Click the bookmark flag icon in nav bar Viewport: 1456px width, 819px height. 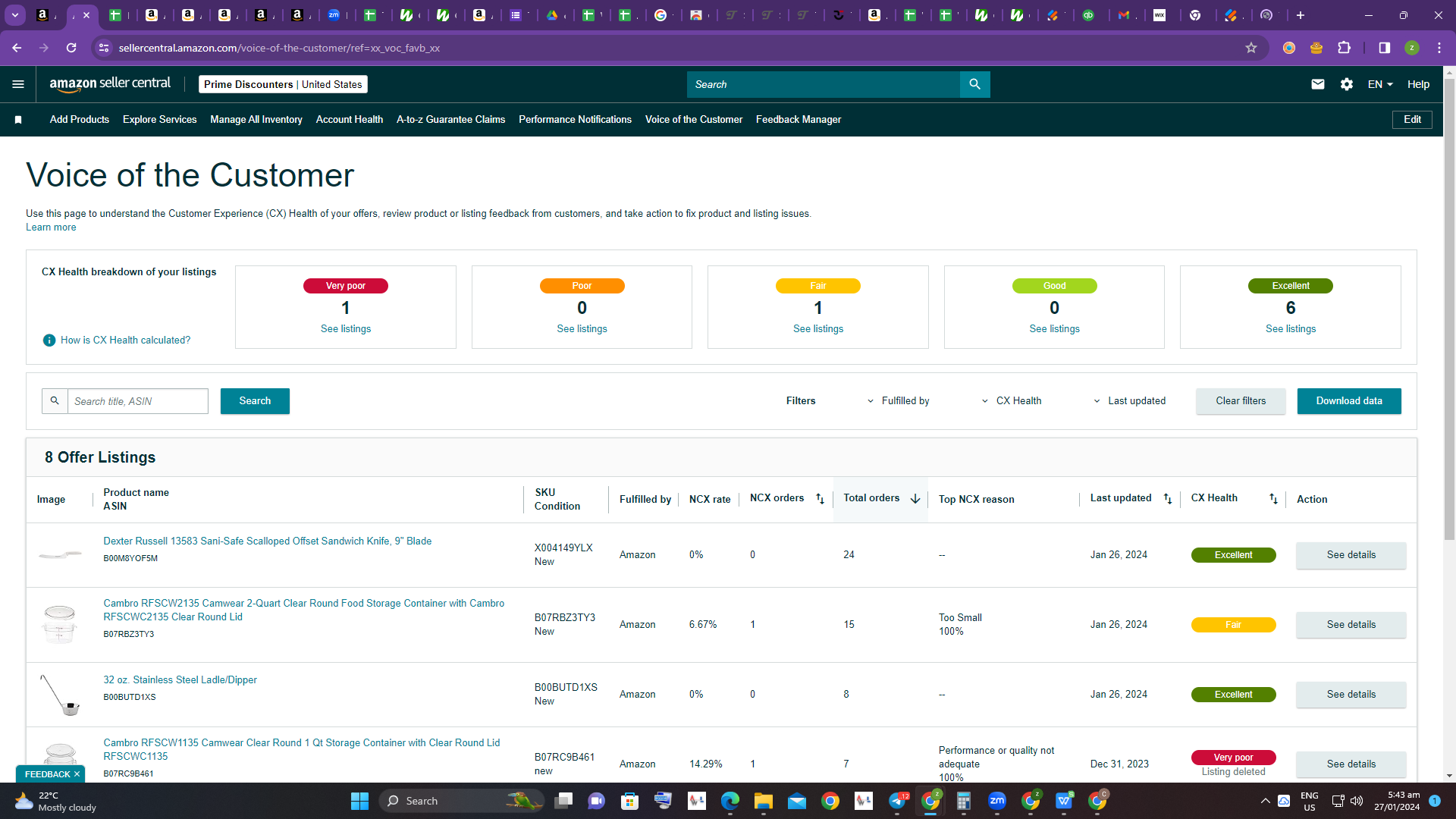point(18,120)
